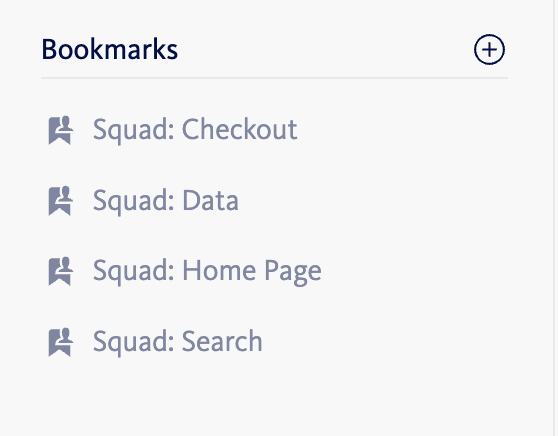Screen dimensions: 558x436
Task: Click bookmark icon beside Squad: Data
Action: click(60, 201)
